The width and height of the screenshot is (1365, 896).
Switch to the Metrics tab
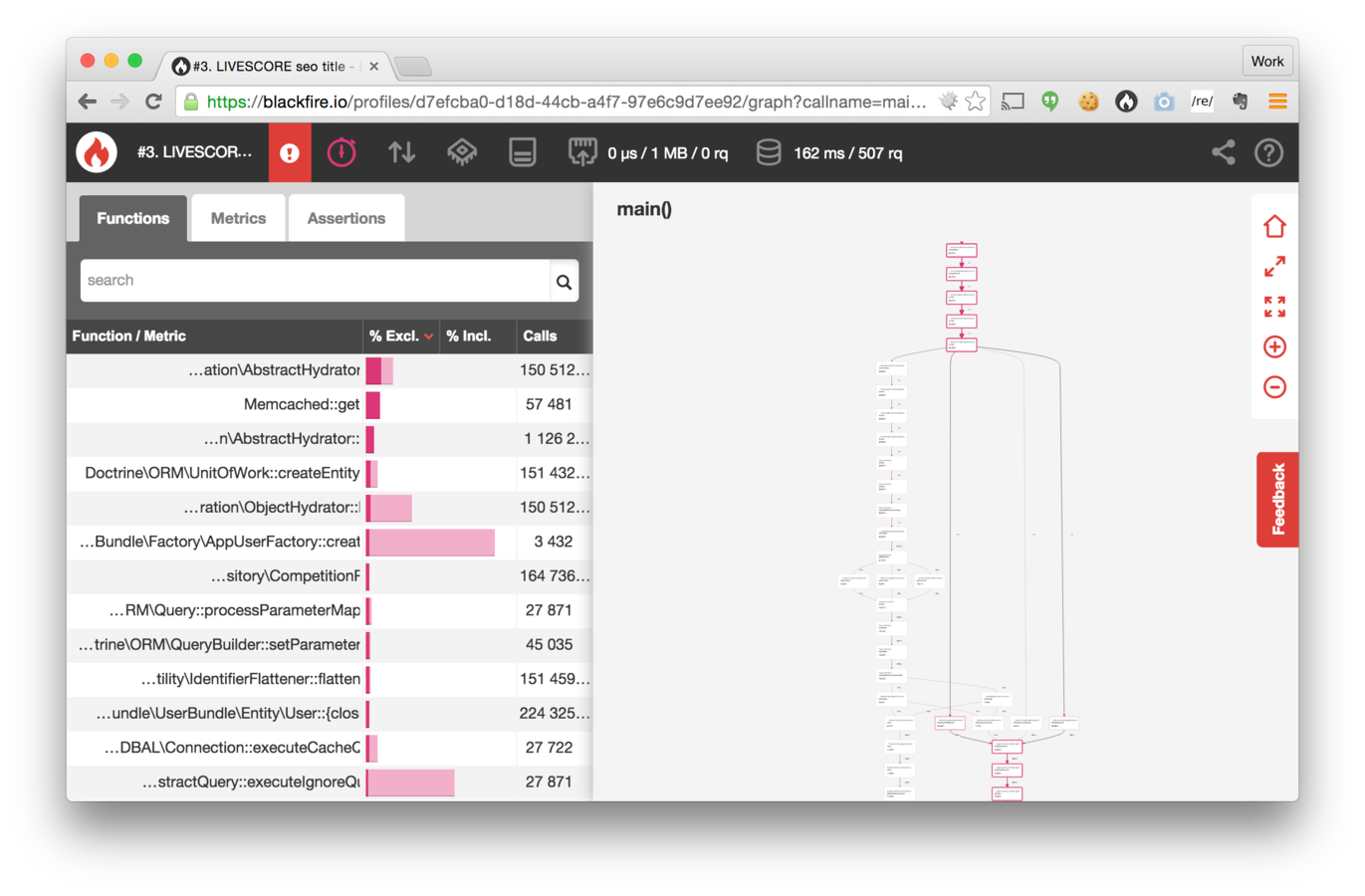click(x=238, y=219)
